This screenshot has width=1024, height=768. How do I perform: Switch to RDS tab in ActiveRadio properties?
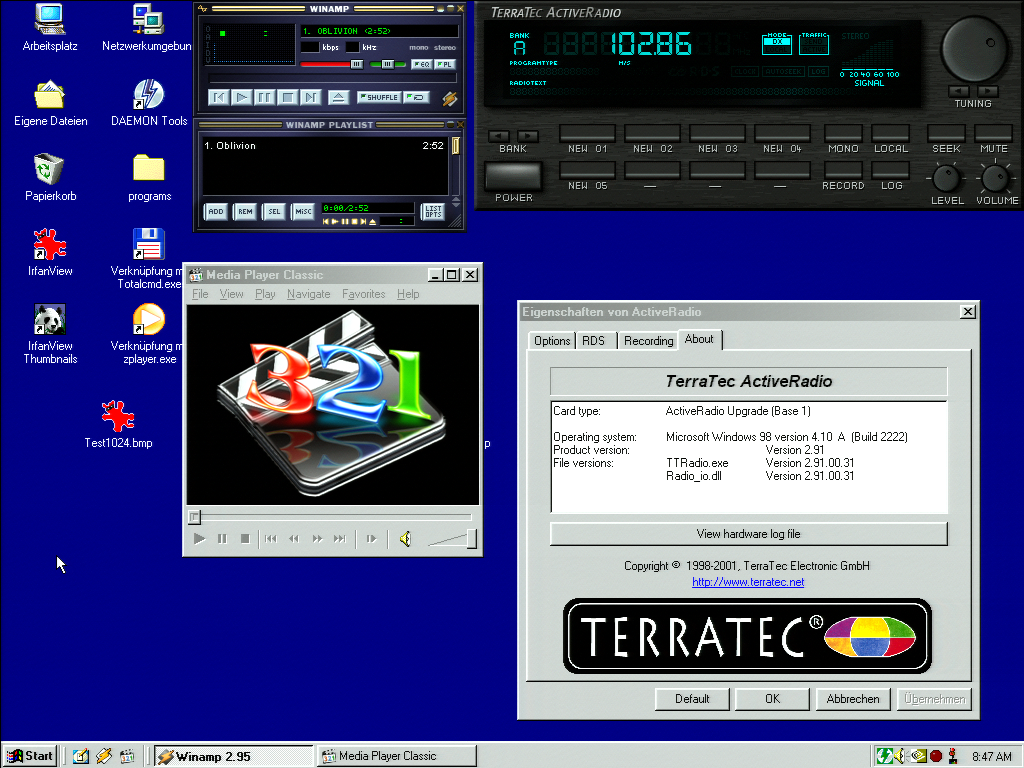[x=594, y=341]
